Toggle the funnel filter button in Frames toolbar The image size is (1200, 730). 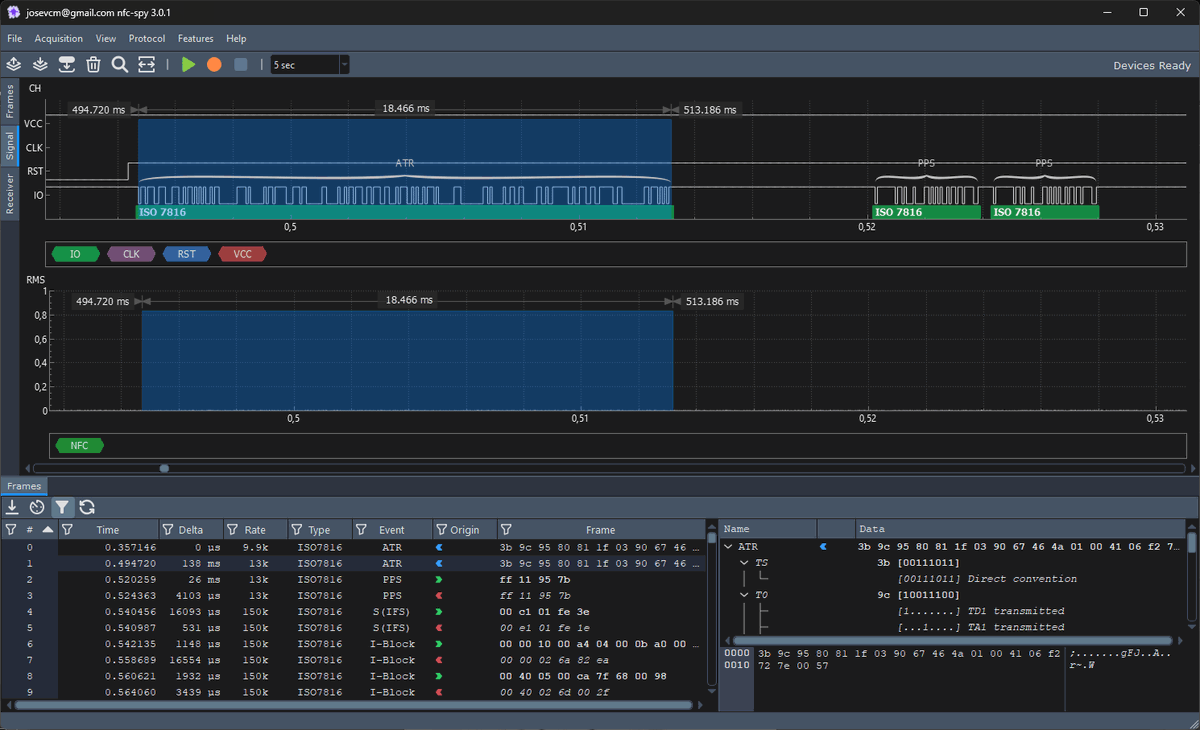(62, 507)
